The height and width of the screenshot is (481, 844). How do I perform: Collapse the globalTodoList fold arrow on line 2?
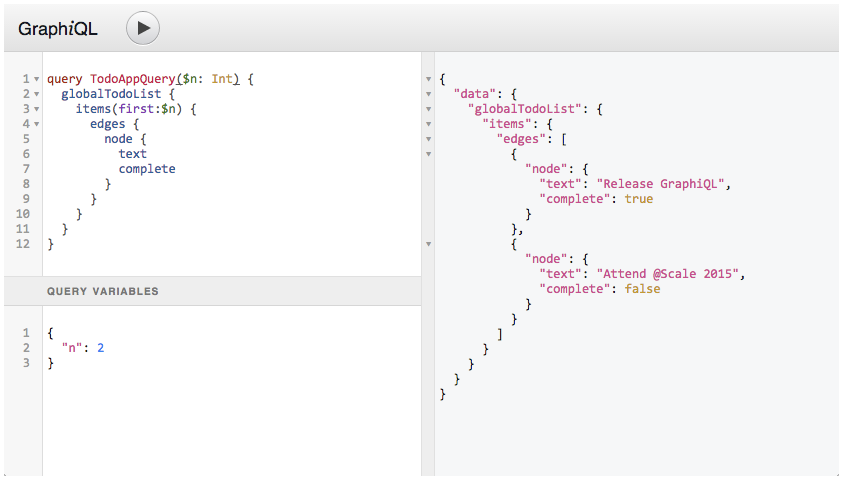37,94
